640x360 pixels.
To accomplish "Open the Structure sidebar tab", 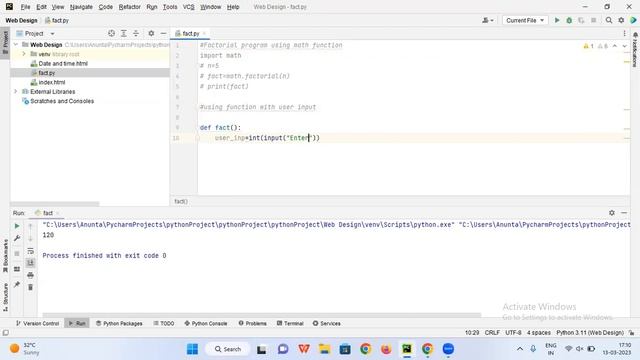I will 5,297.
